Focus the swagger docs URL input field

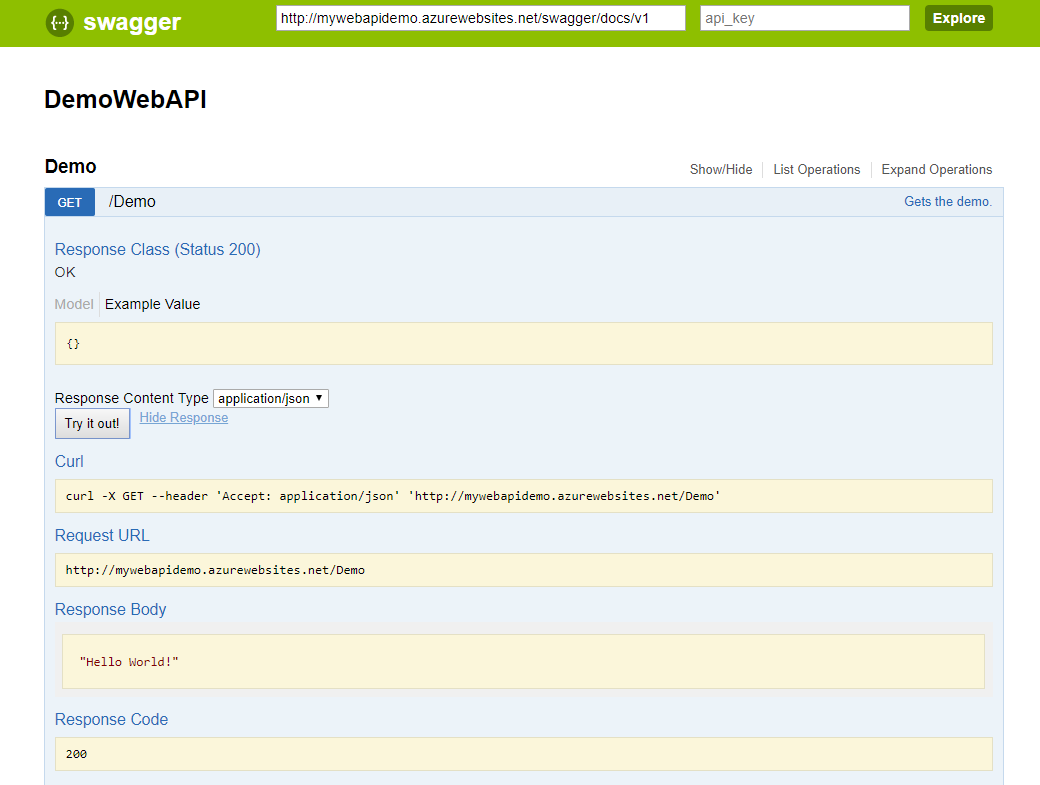[x=480, y=18]
